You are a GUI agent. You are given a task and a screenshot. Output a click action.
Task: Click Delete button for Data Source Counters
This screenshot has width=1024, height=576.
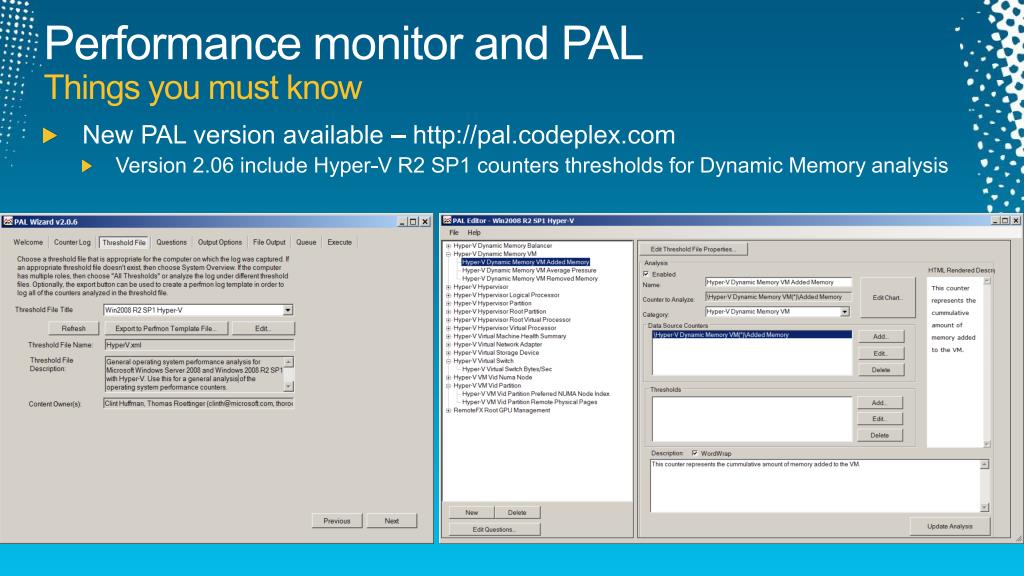(880, 370)
